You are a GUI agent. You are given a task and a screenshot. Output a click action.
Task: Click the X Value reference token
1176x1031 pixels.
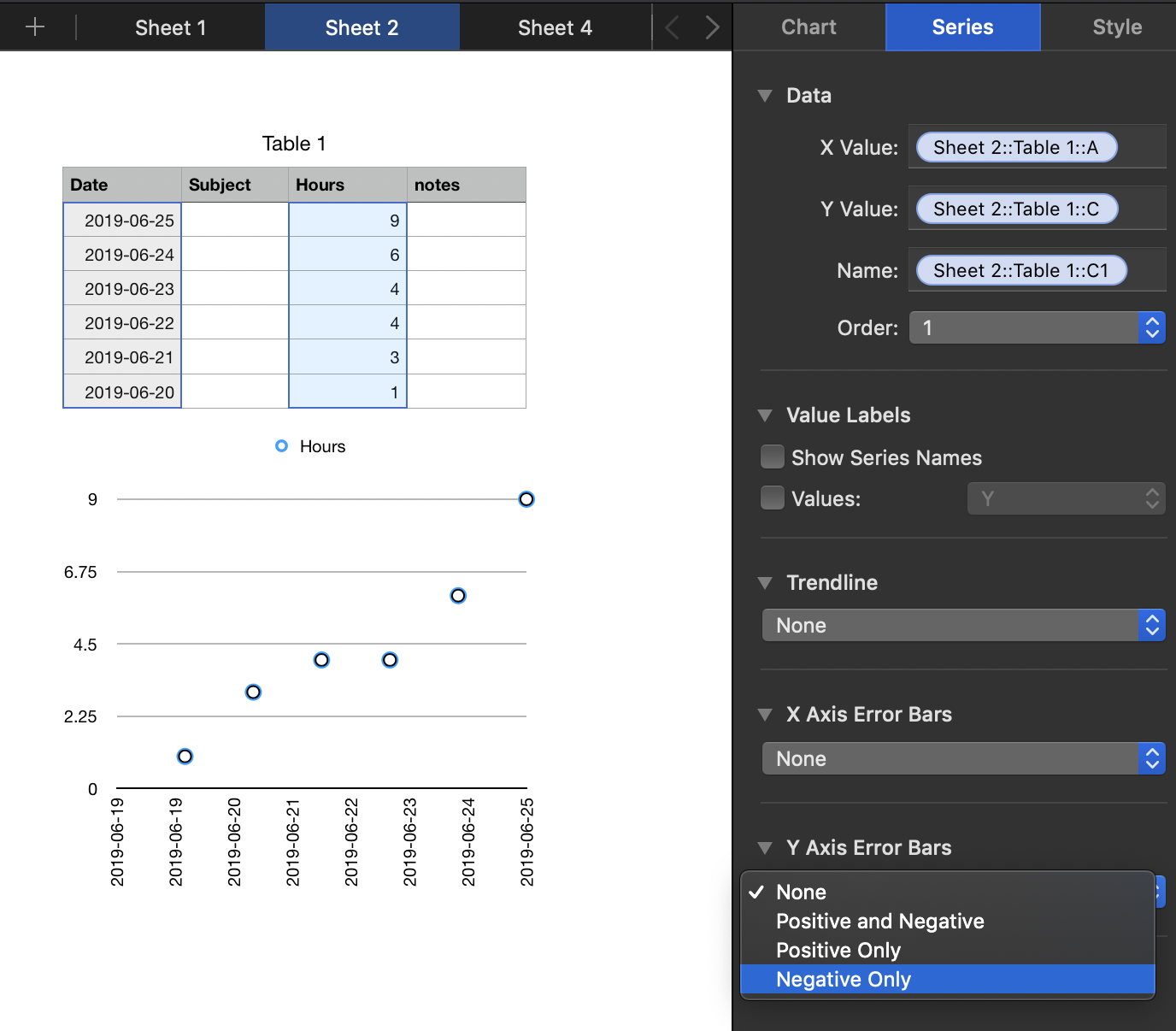click(x=1015, y=148)
